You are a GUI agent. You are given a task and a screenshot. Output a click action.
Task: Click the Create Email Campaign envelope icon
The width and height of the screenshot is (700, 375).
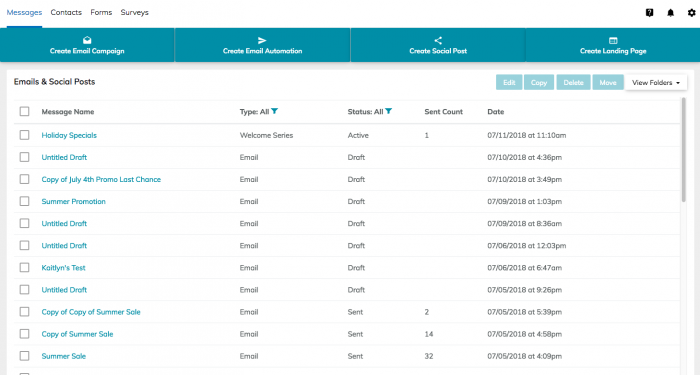click(87, 40)
